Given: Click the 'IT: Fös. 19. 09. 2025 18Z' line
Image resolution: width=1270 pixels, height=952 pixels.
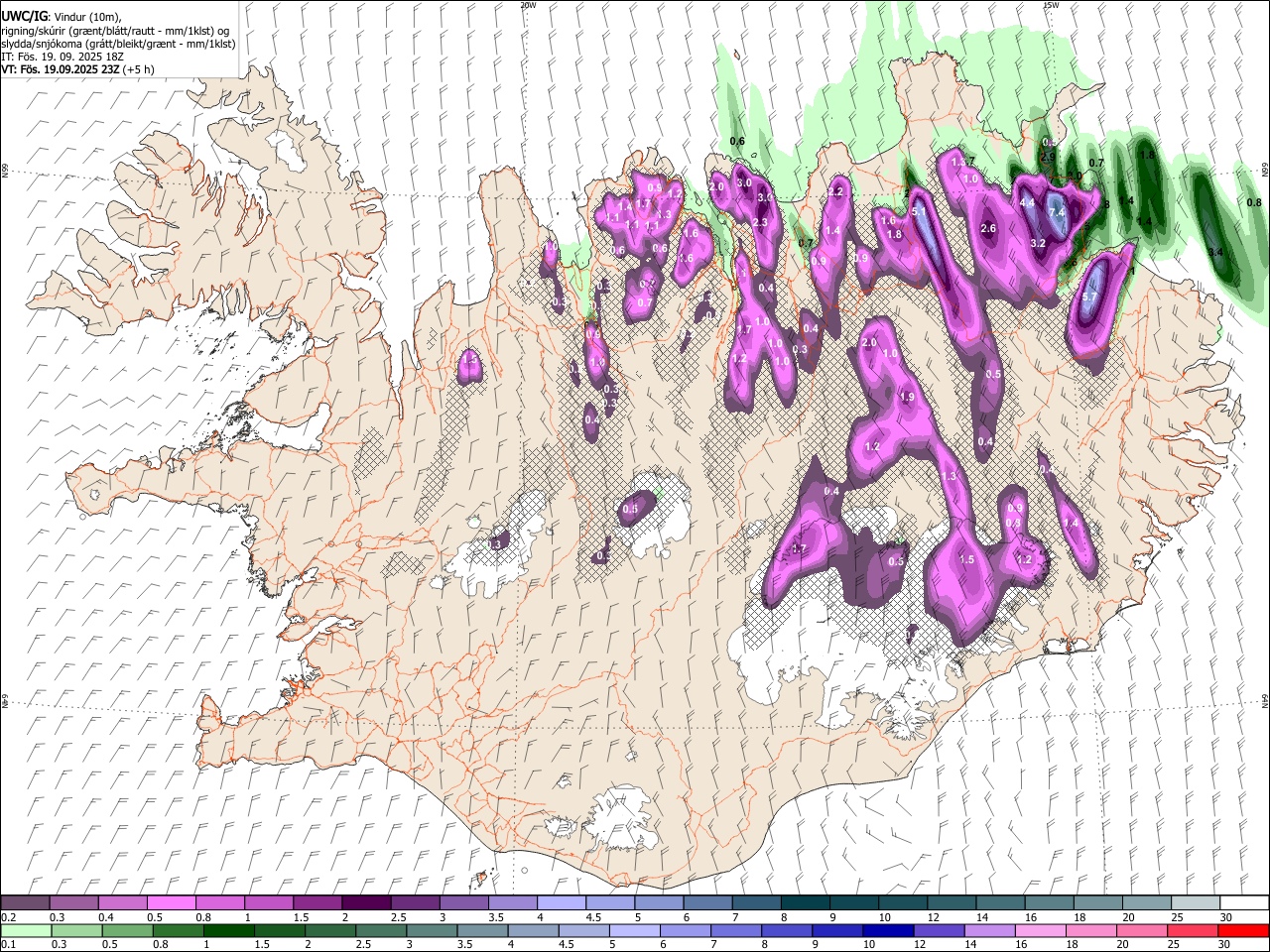Looking at the screenshot, I should pos(62,58).
